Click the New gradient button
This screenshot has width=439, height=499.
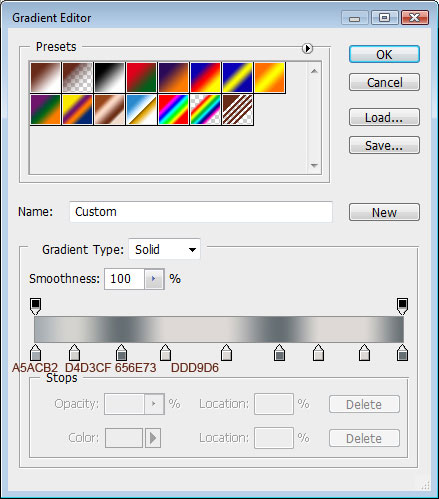click(x=384, y=212)
